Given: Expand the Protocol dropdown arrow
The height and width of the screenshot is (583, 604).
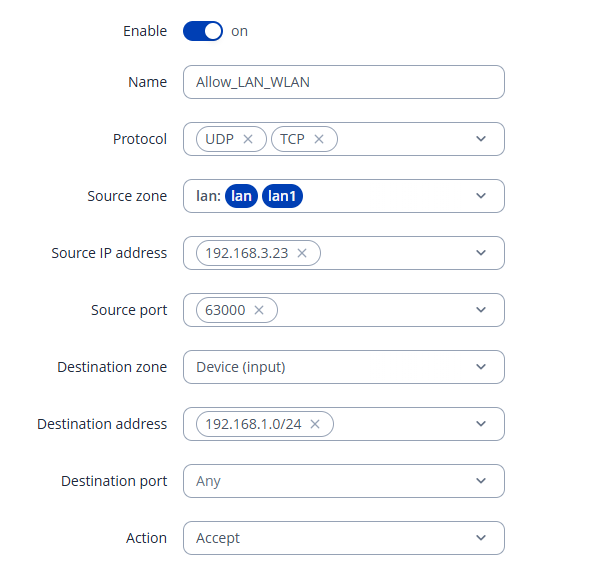Looking at the screenshot, I should tap(481, 139).
